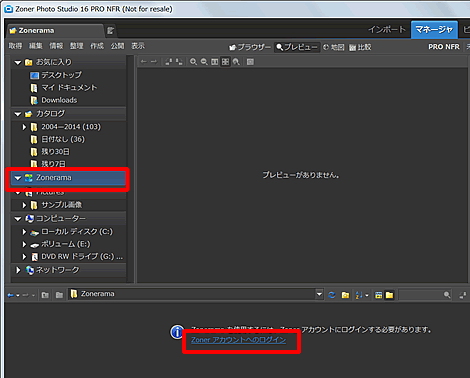Zoom out with the magnifier minus icon

coord(204,62)
